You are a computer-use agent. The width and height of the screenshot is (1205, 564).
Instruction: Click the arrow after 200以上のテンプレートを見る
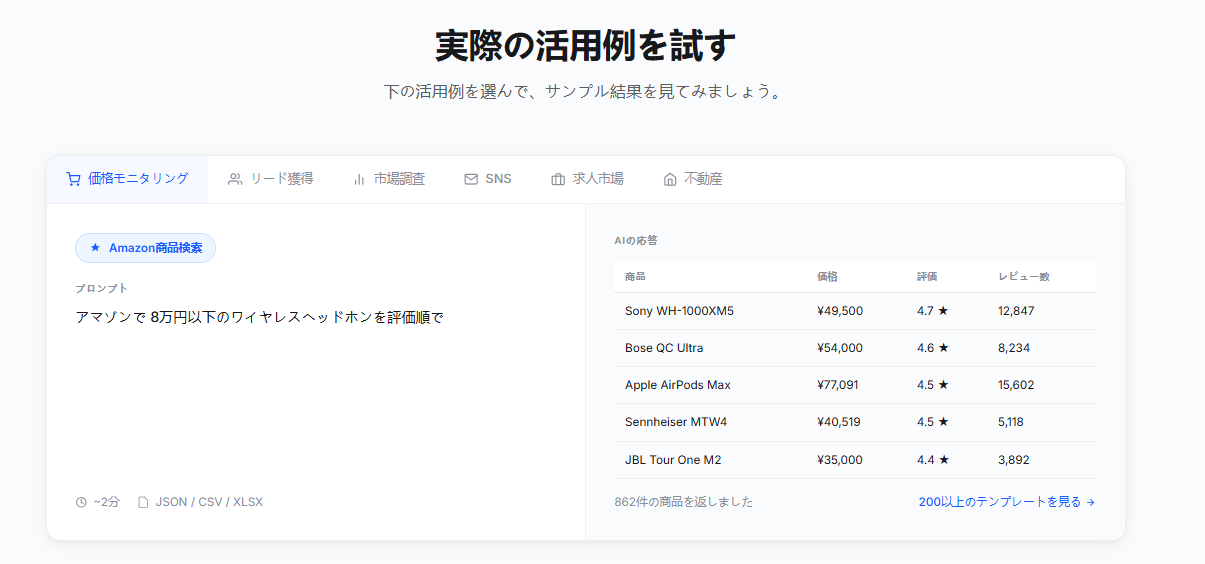1090,502
